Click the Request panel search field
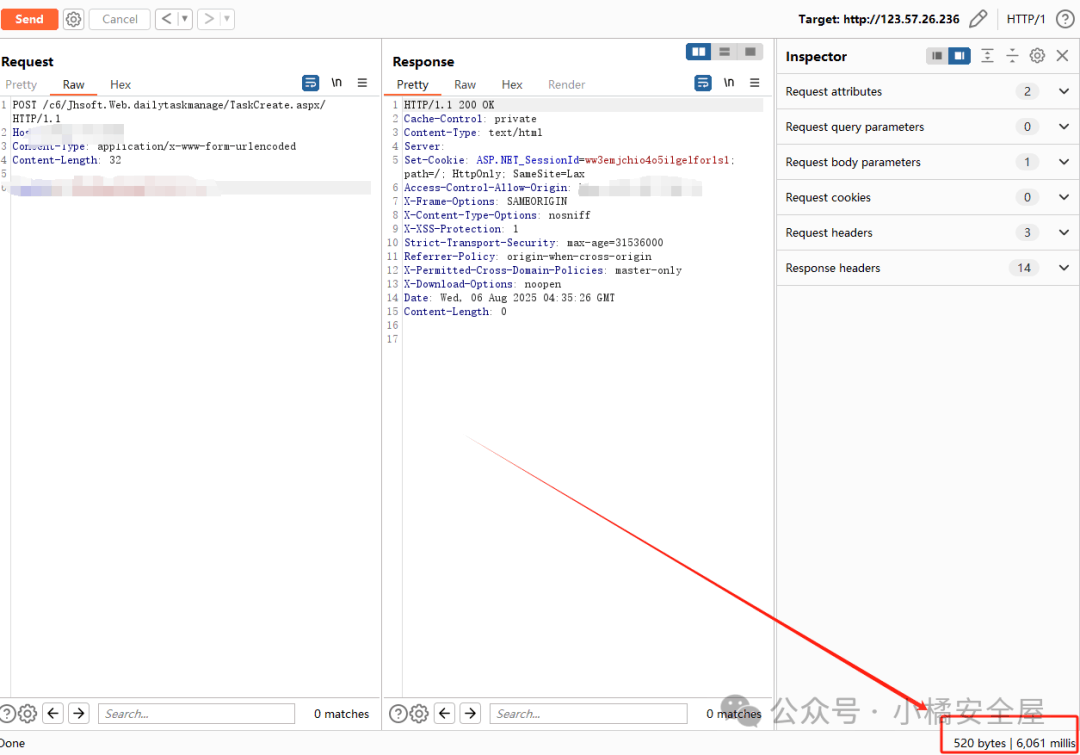The image size is (1080, 755). tap(197, 713)
